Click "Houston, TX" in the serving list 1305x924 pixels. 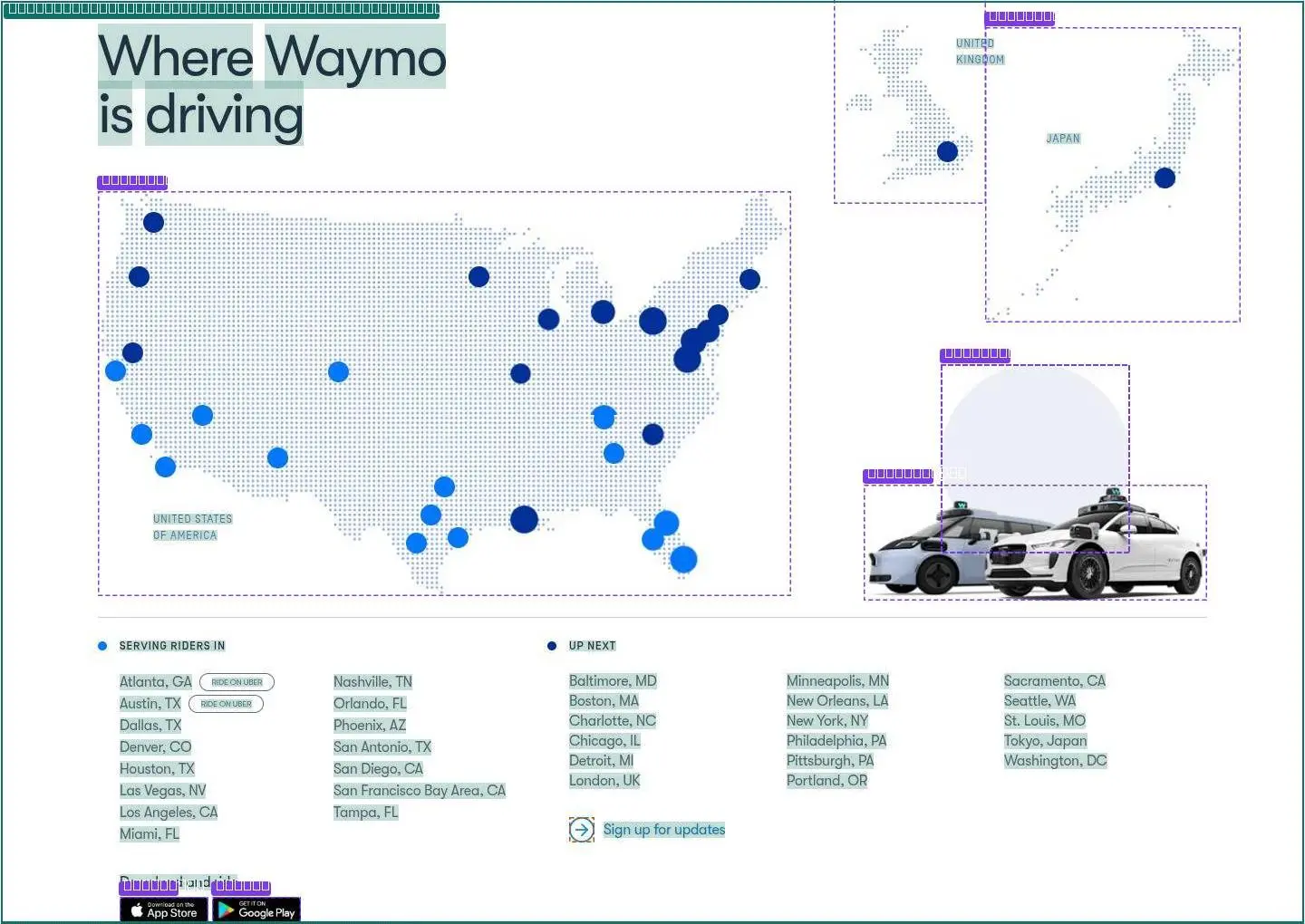tap(158, 769)
